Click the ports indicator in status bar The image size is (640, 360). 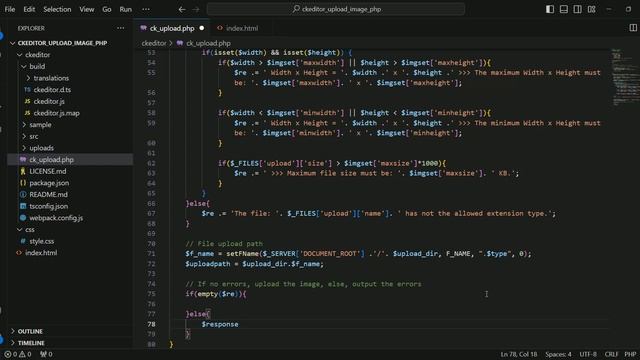(46, 354)
